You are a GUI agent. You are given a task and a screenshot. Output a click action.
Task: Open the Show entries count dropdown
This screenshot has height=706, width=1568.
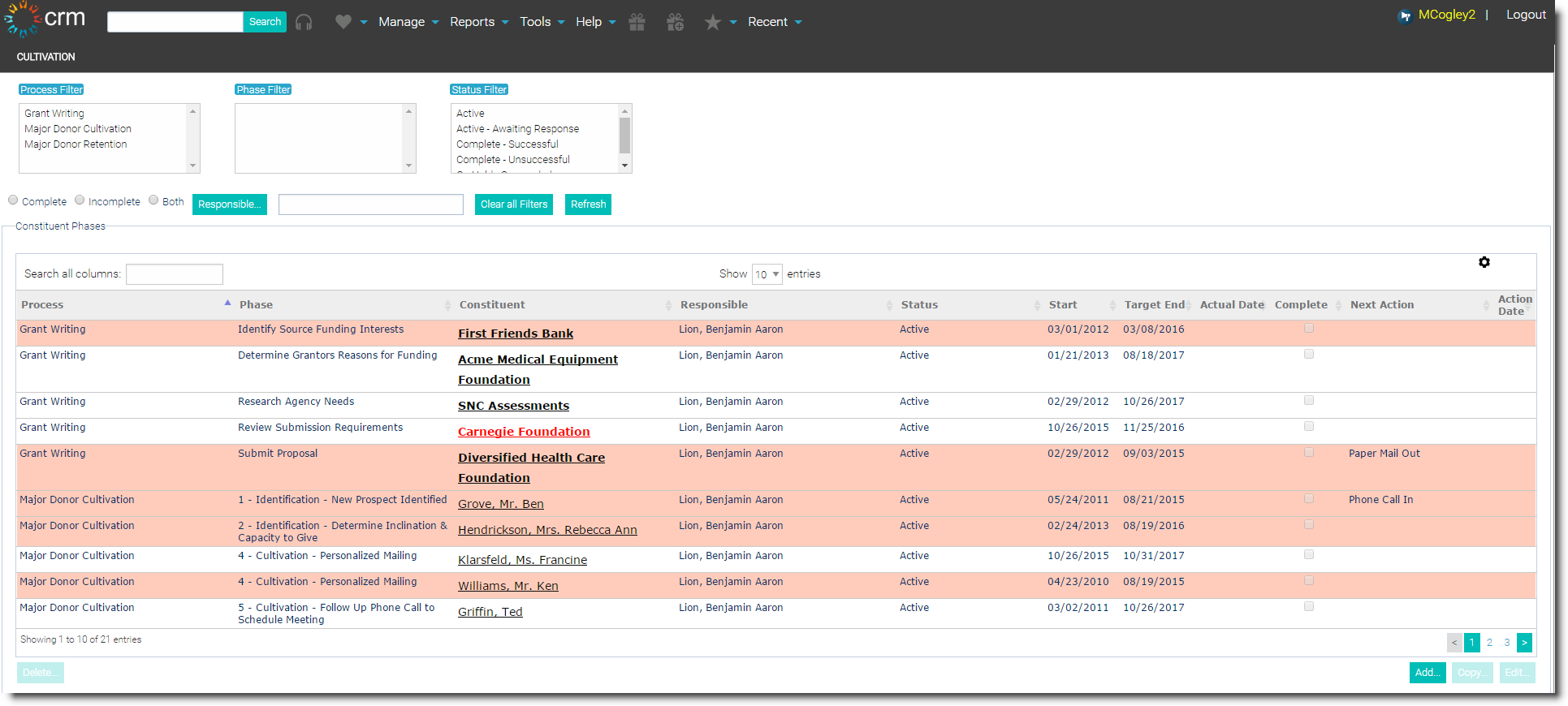[x=767, y=274]
